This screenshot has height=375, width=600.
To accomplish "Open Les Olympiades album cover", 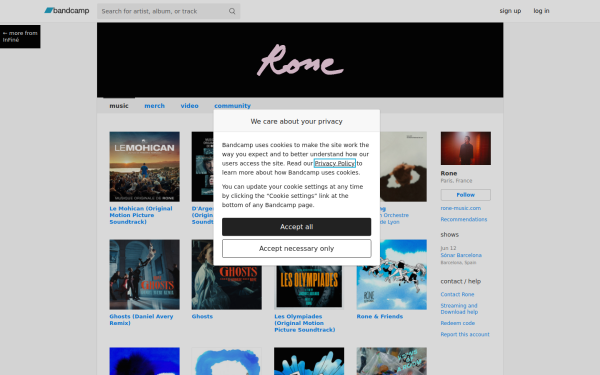I will [309, 288].
